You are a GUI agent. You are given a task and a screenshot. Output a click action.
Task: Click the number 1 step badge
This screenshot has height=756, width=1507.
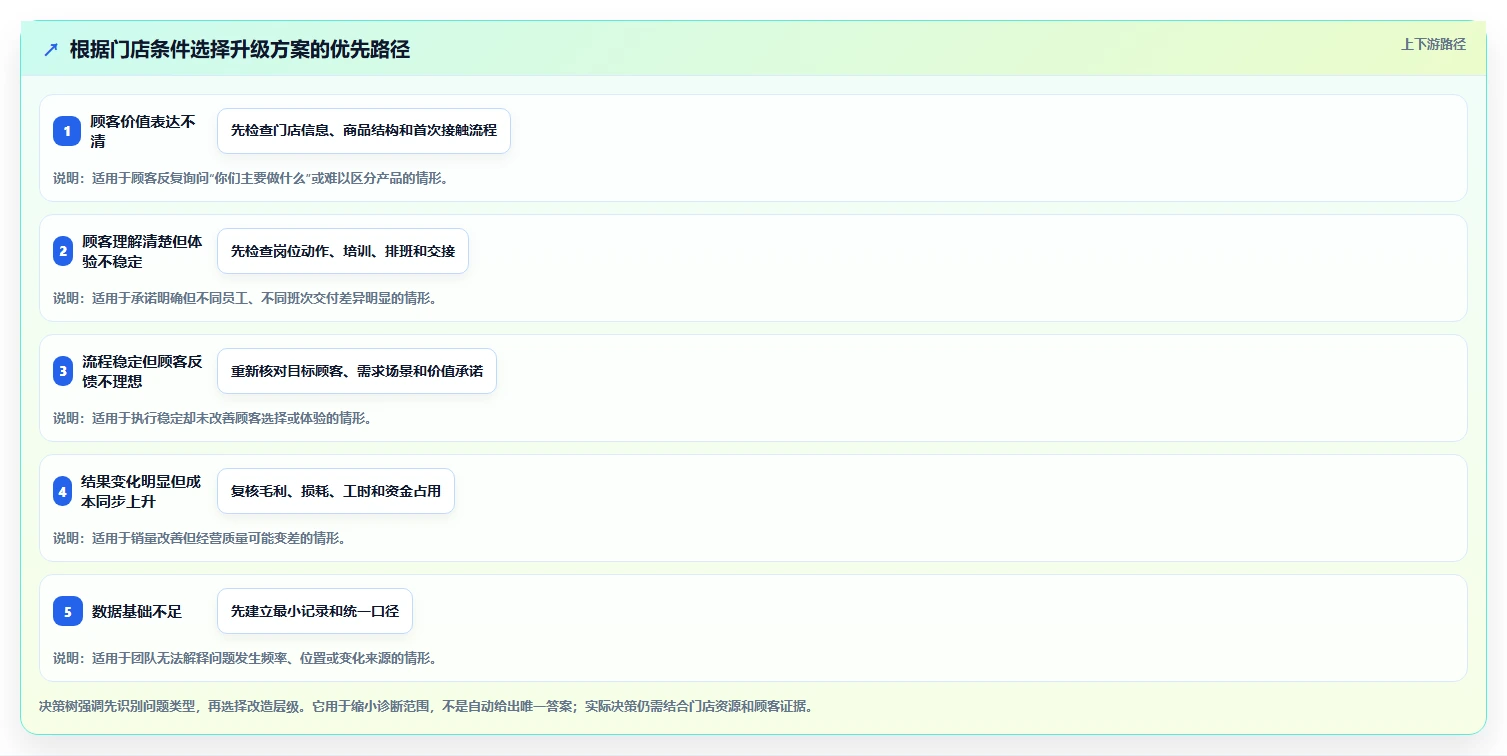67,131
